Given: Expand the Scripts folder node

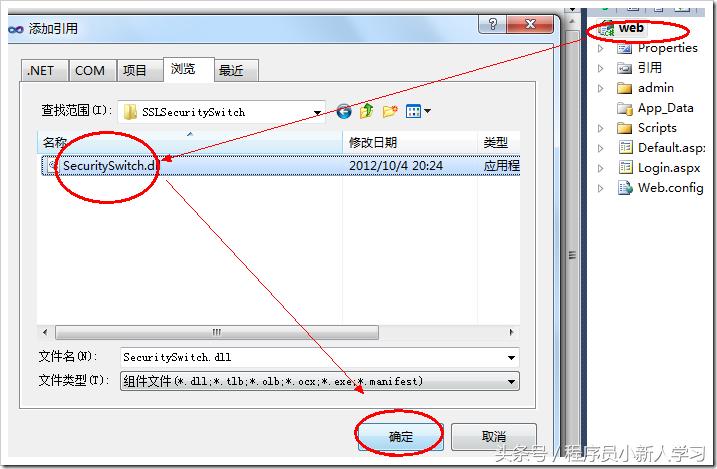Looking at the screenshot, I should pos(601,128).
